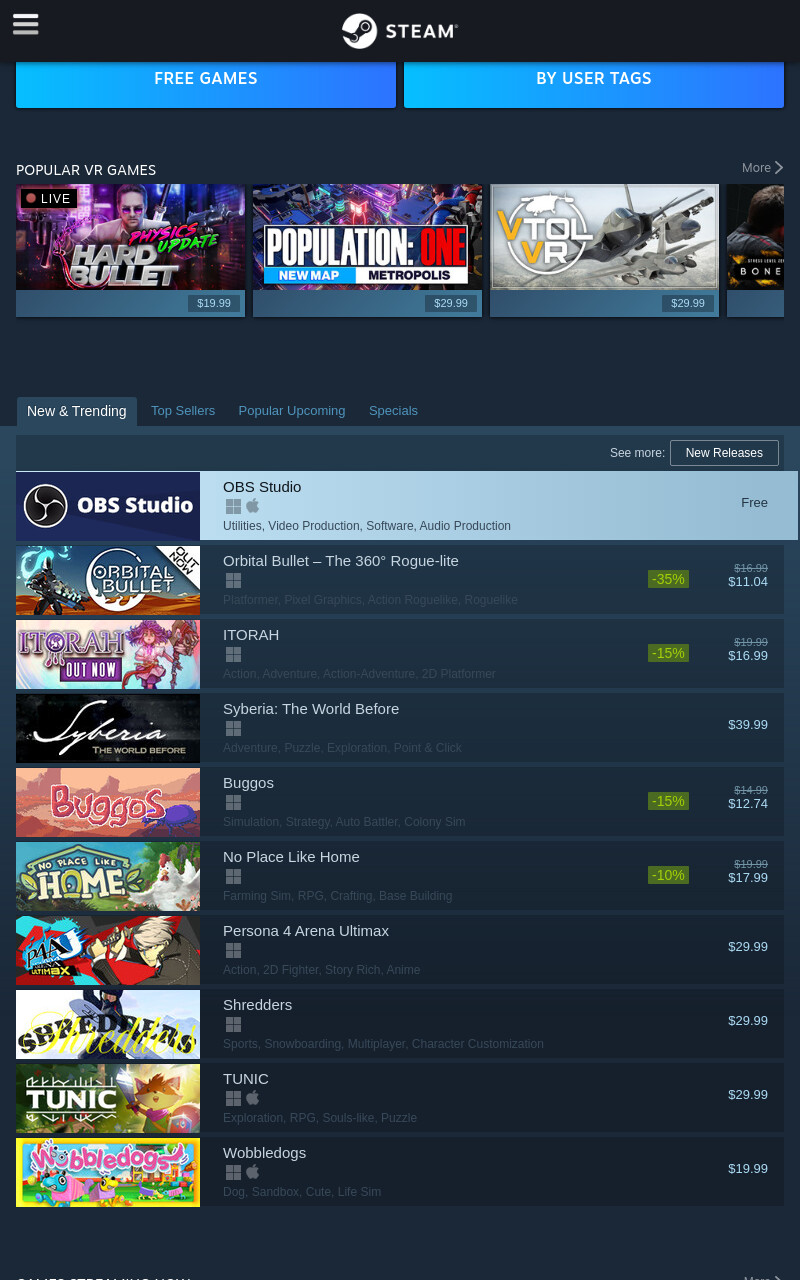Select the New & Trending tab
The width and height of the screenshot is (800, 1280).
point(77,411)
